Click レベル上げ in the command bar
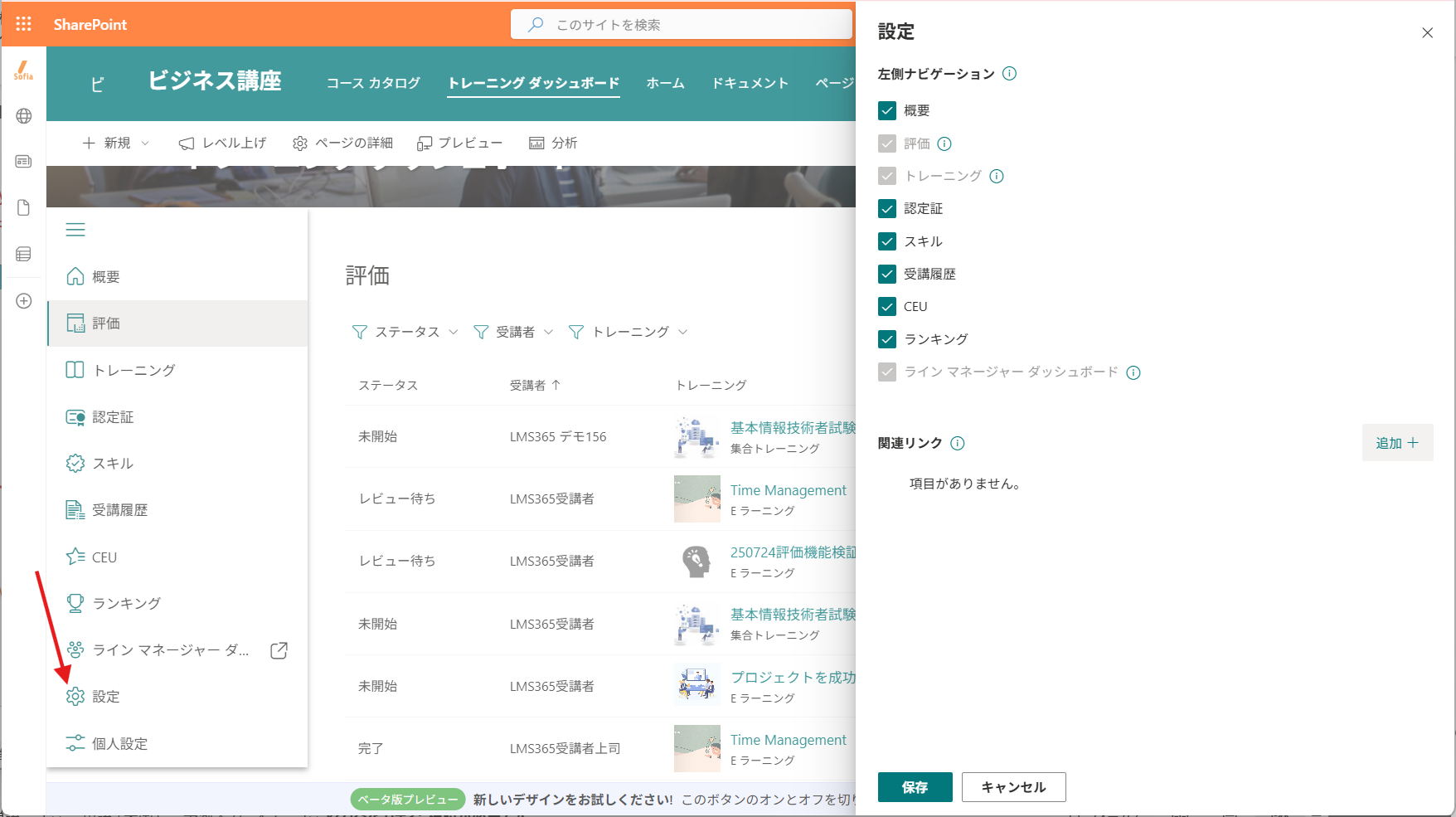 tap(222, 143)
